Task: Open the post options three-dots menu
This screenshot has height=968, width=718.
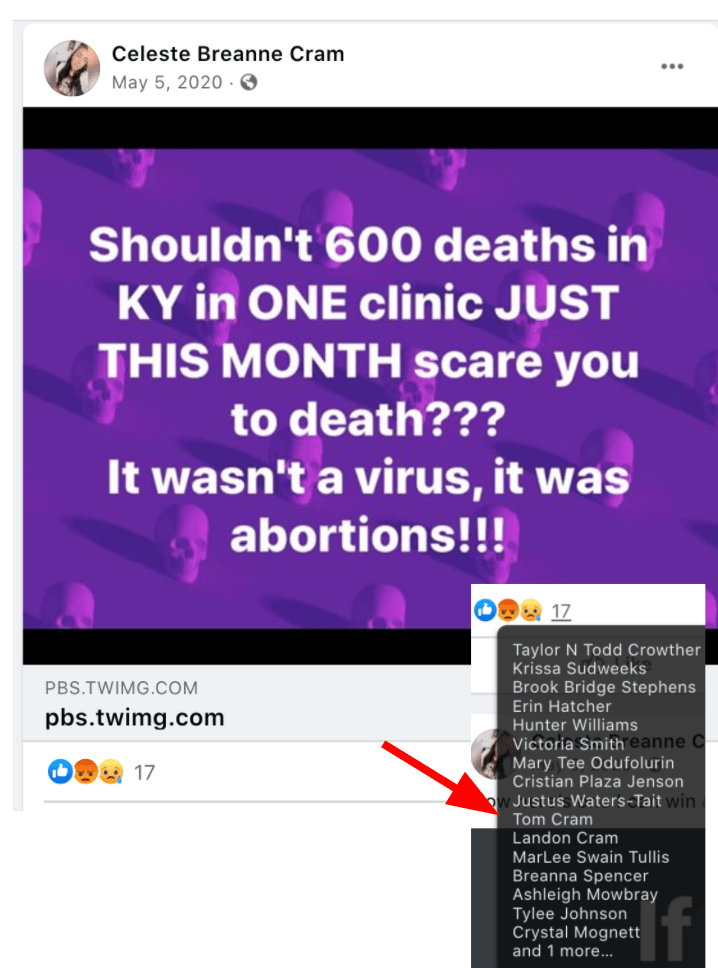Action: point(672,67)
